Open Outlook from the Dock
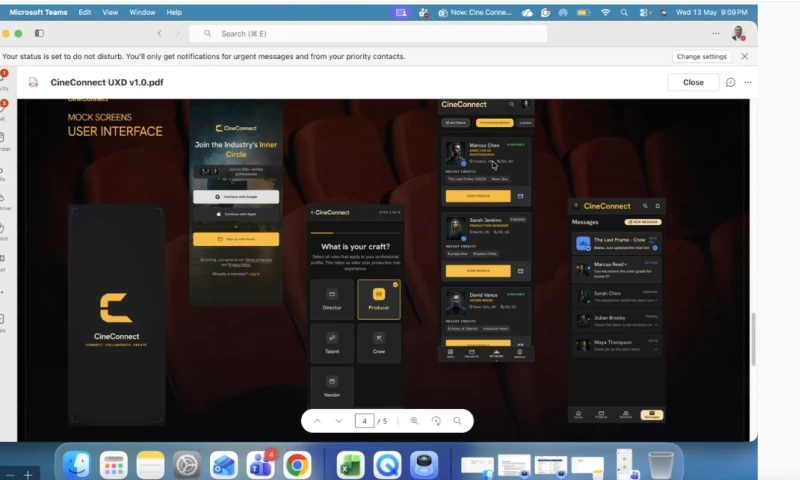 click(223, 465)
